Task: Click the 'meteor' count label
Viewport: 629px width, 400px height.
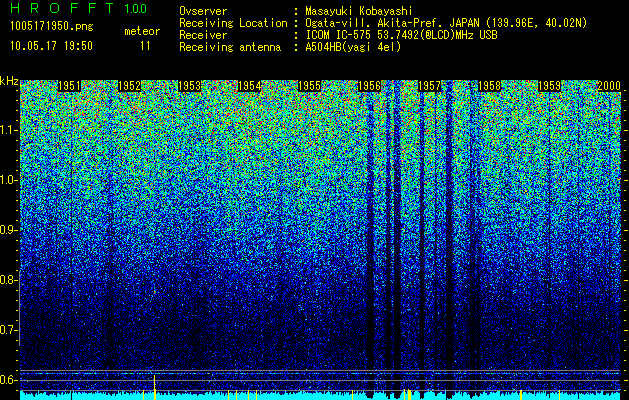Action: [142, 31]
